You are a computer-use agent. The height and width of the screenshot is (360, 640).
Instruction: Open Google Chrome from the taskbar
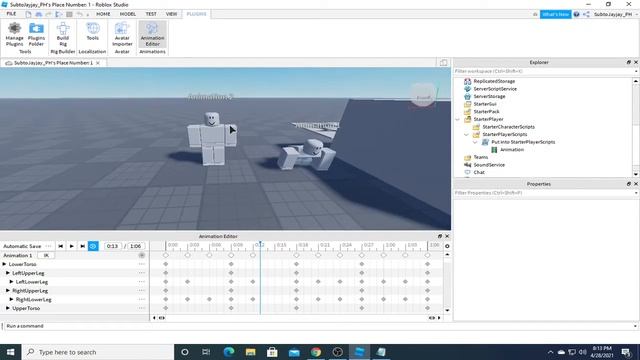(x=316, y=352)
